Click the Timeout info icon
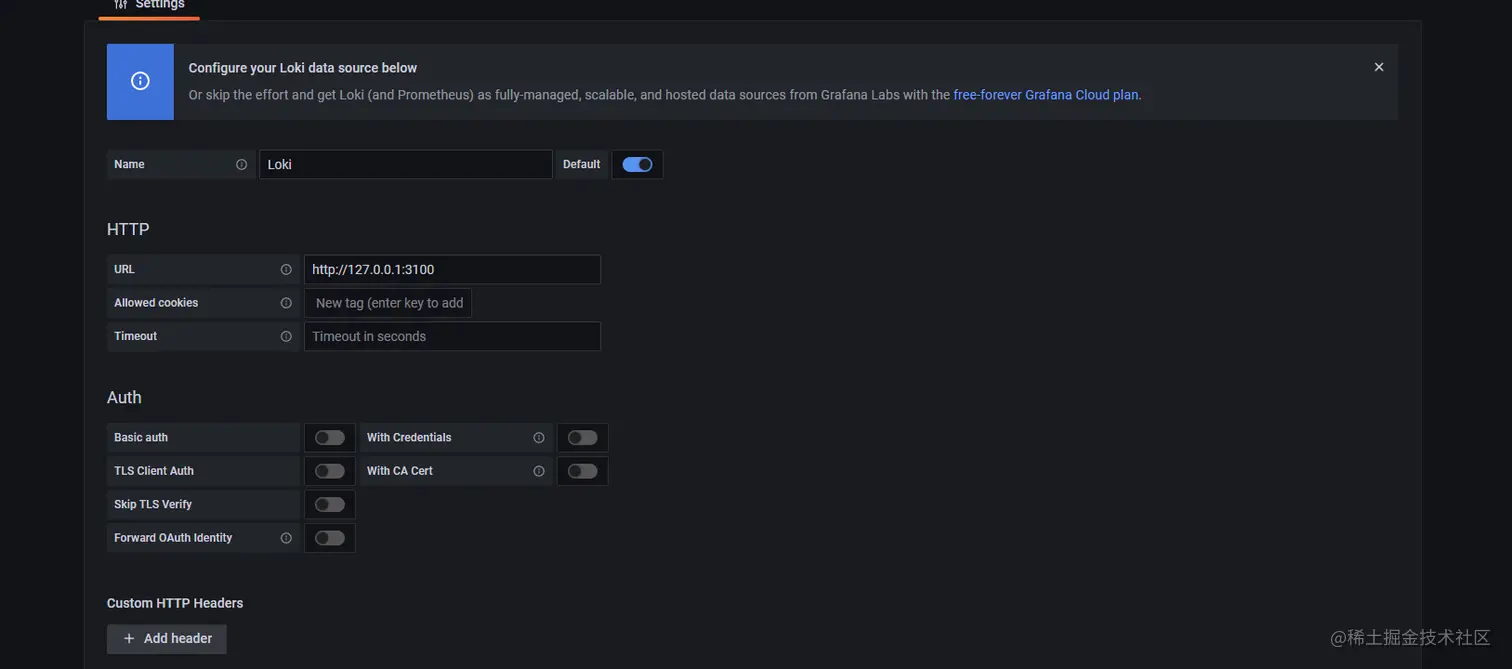This screenshot has height=669, width=1512. pos(286,337)
